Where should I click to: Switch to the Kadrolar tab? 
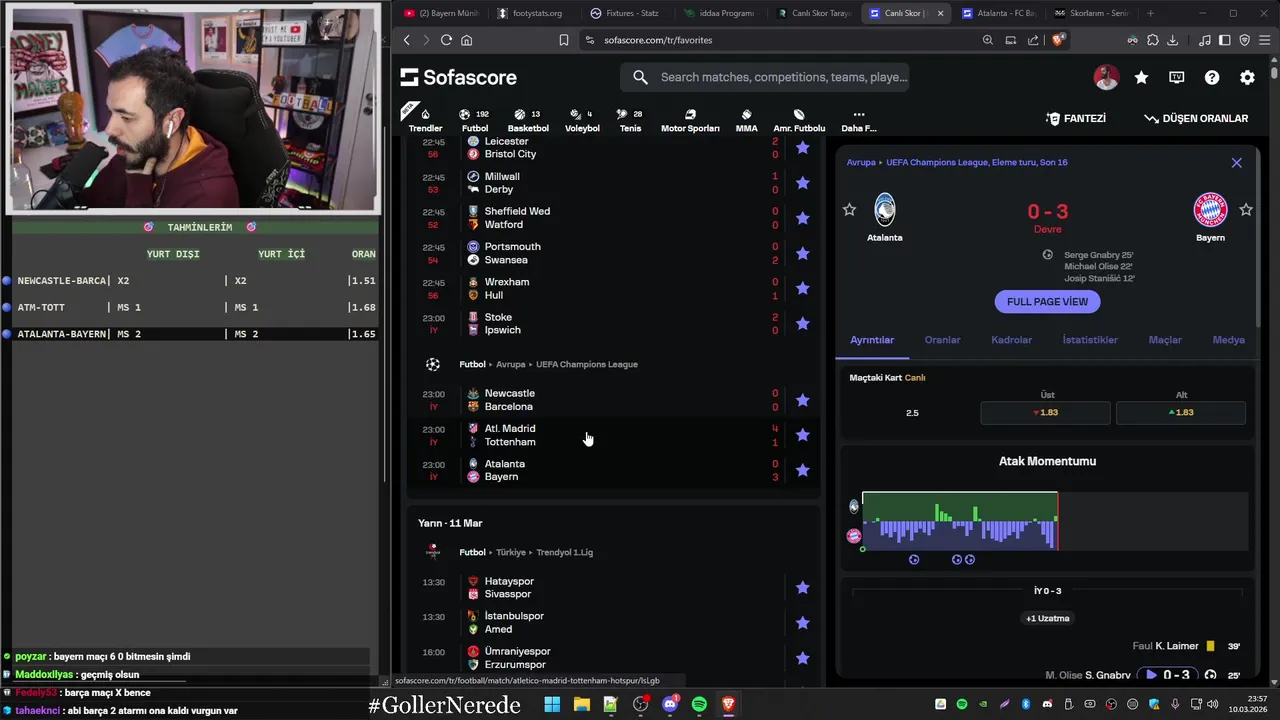[1011, 340]
